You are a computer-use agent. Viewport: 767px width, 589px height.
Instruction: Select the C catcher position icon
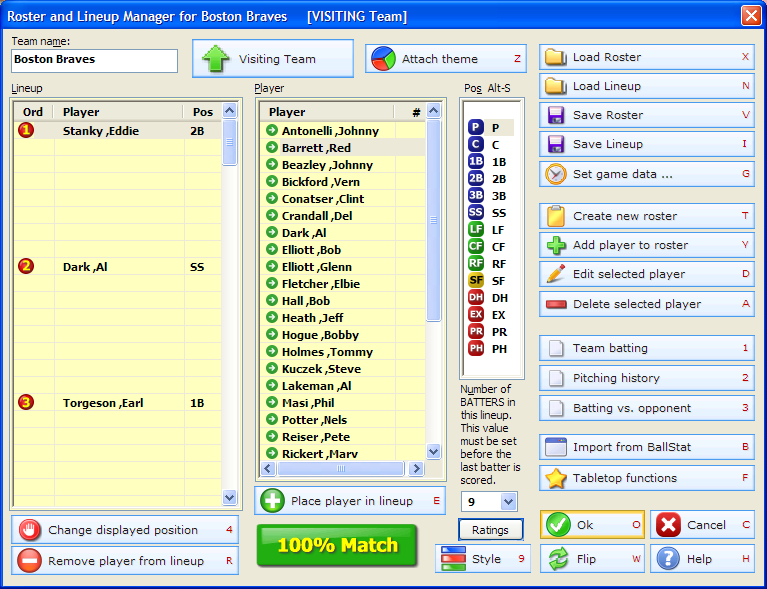tap(475, 145)
